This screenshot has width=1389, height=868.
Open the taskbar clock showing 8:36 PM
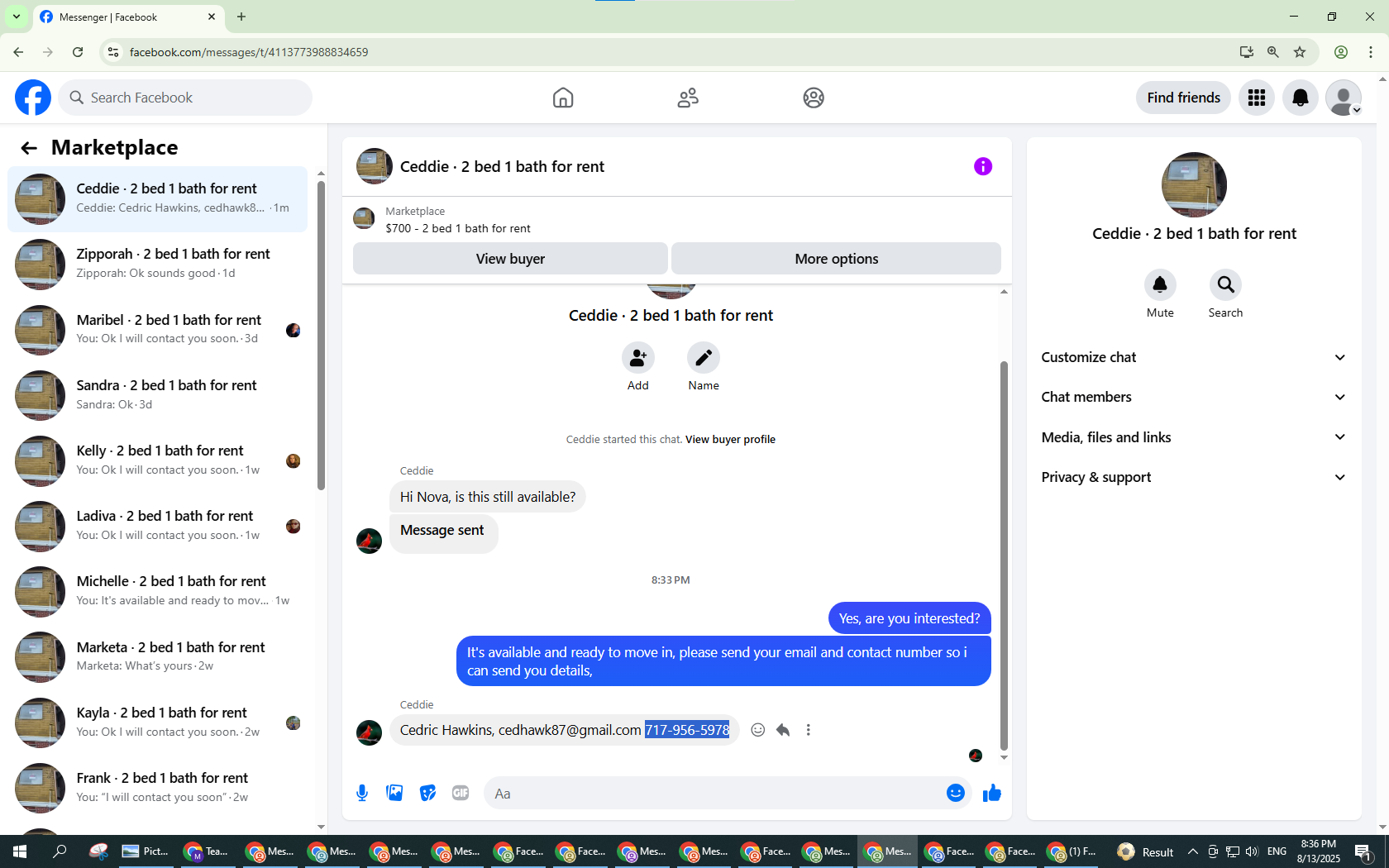(x=1319, y=851)
